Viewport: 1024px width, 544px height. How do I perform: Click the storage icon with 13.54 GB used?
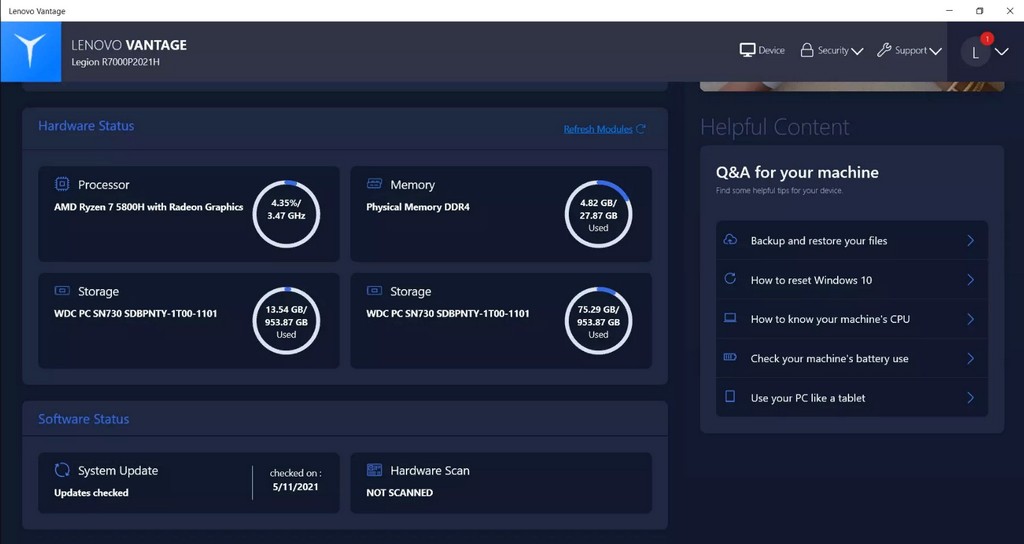(62, 290)
